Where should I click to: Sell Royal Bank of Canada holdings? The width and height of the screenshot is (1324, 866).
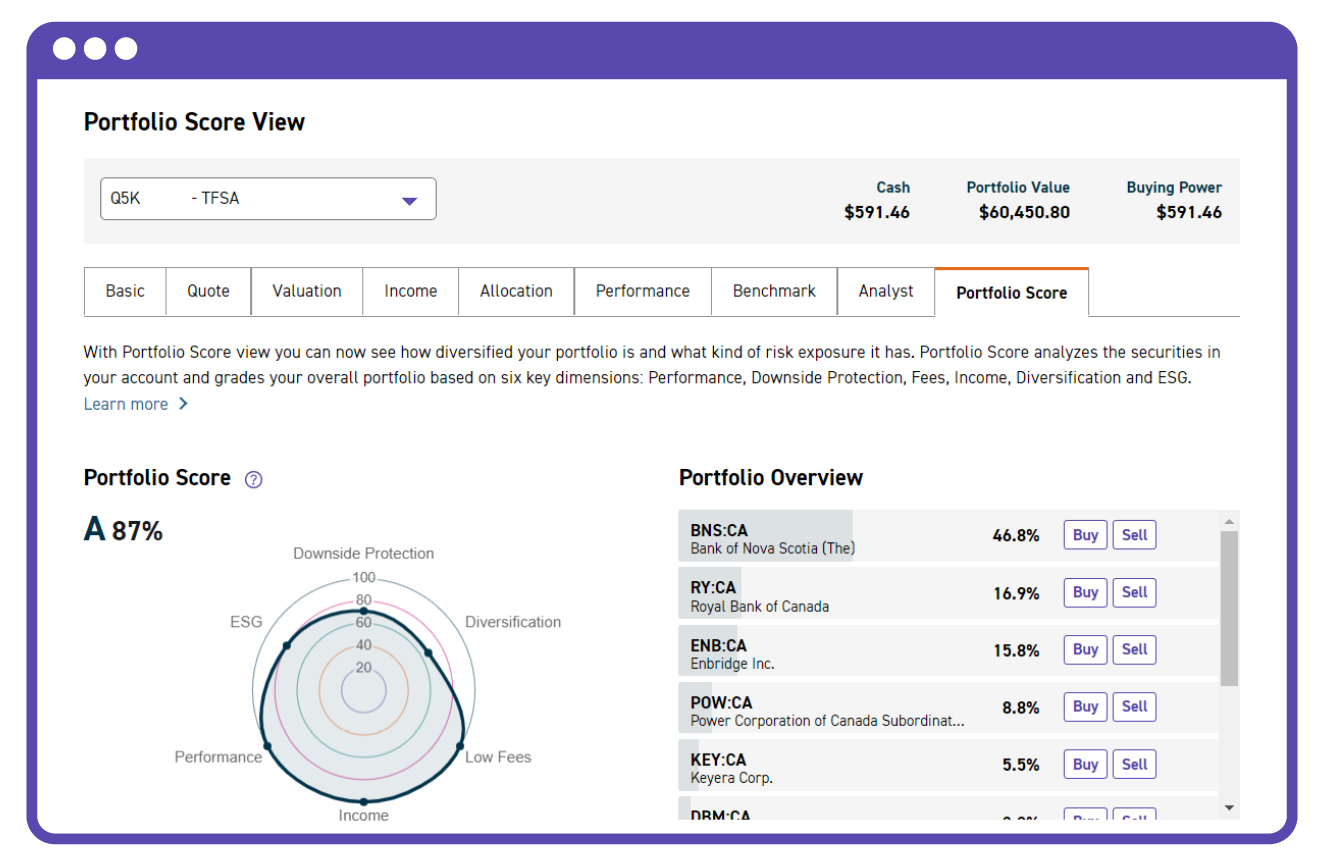tap(1134, 592)
